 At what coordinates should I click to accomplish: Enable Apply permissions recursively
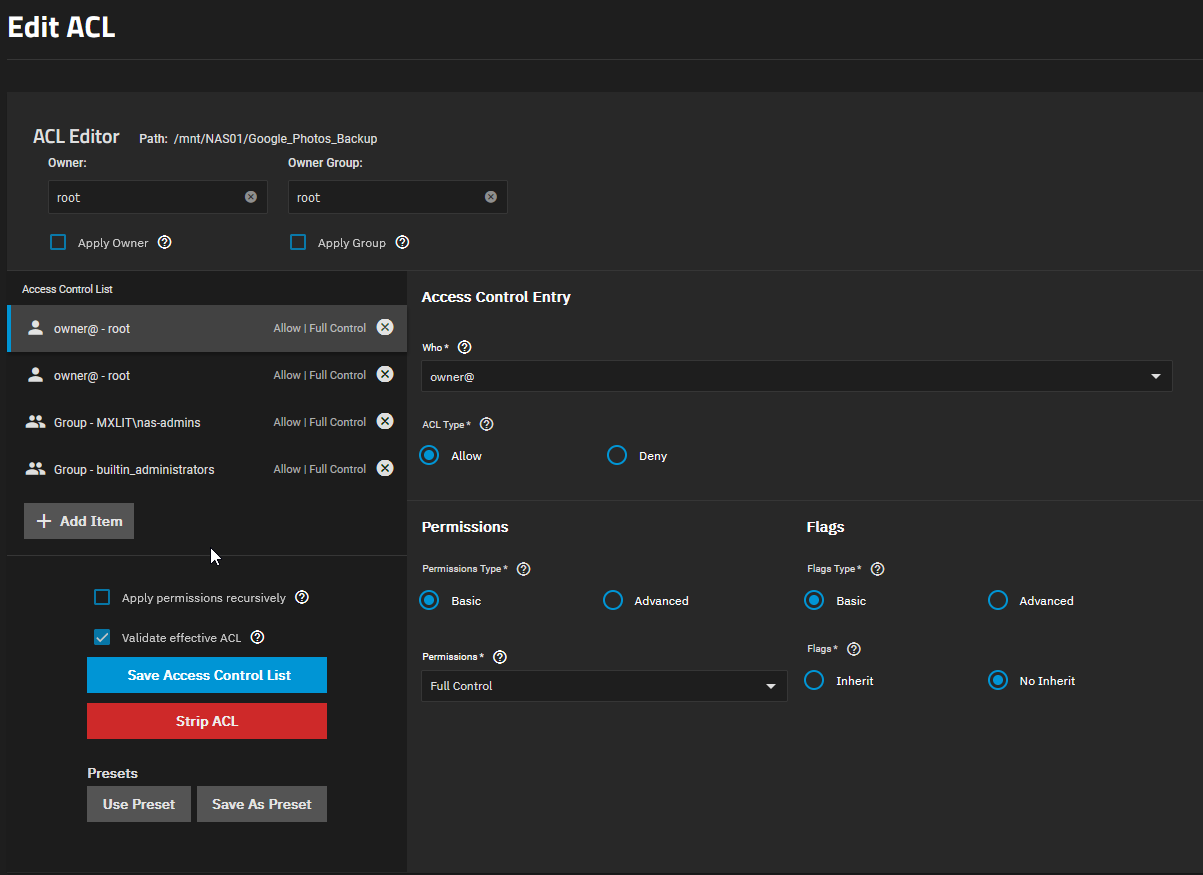101,597
